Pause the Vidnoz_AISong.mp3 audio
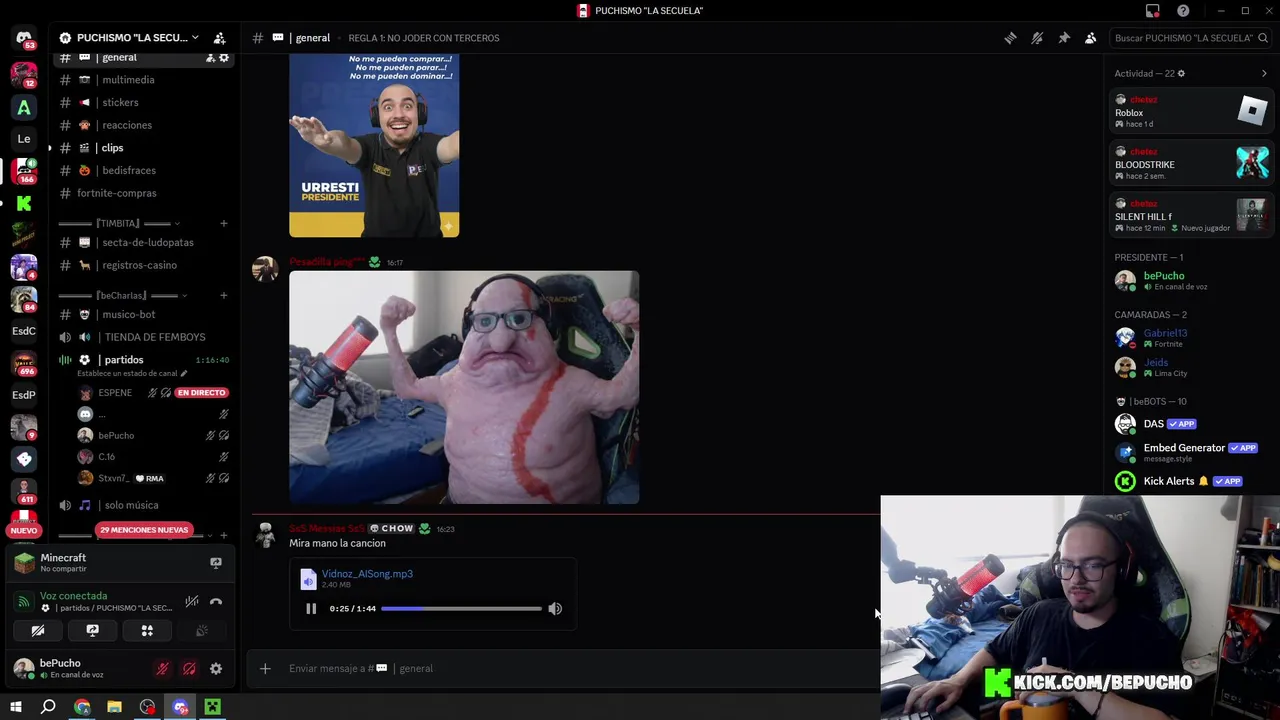The height and width of the screenshot is (720, 1280). (311, 608)
